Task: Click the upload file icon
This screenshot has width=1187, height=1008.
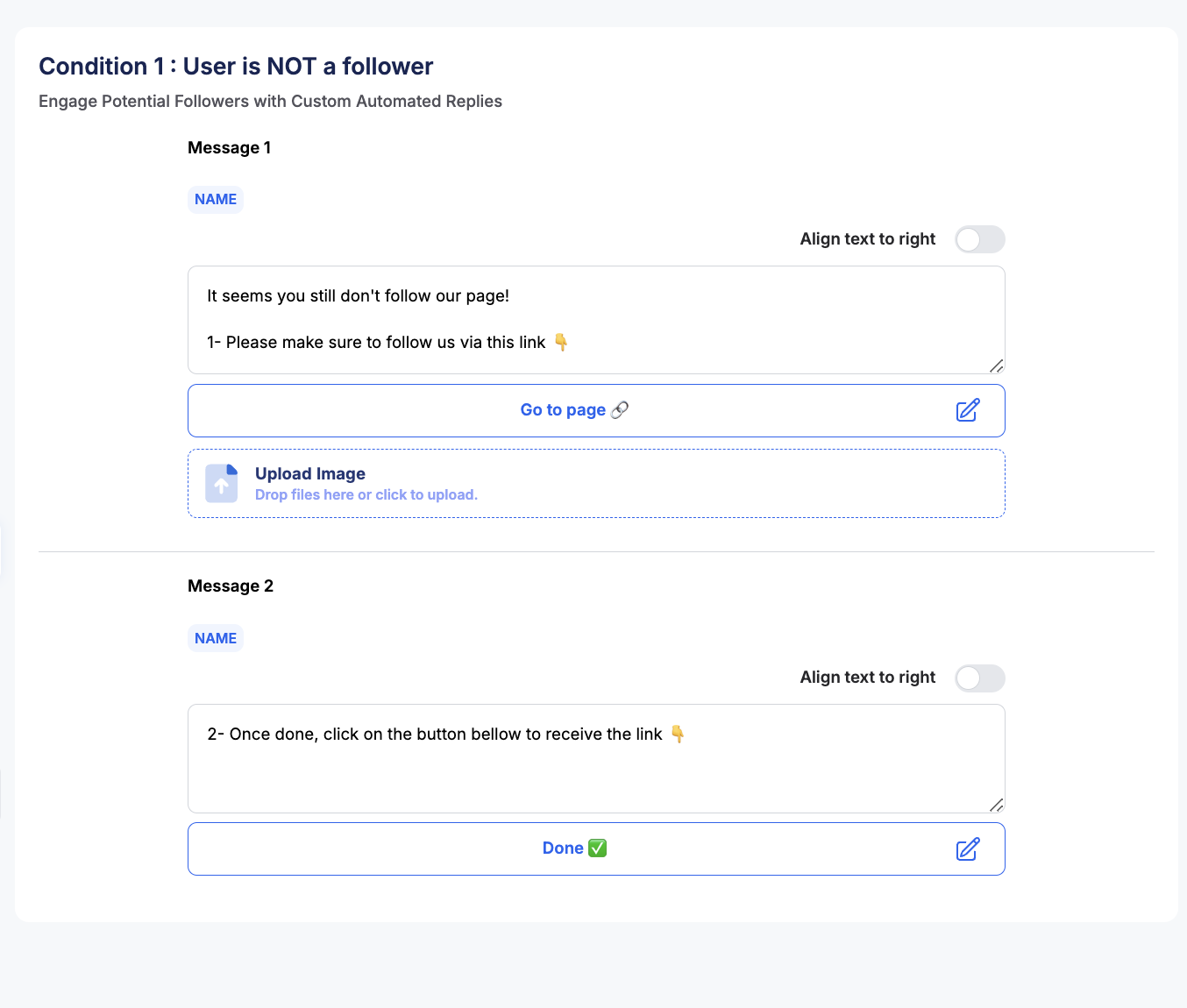Action: (x=222, y=483)
